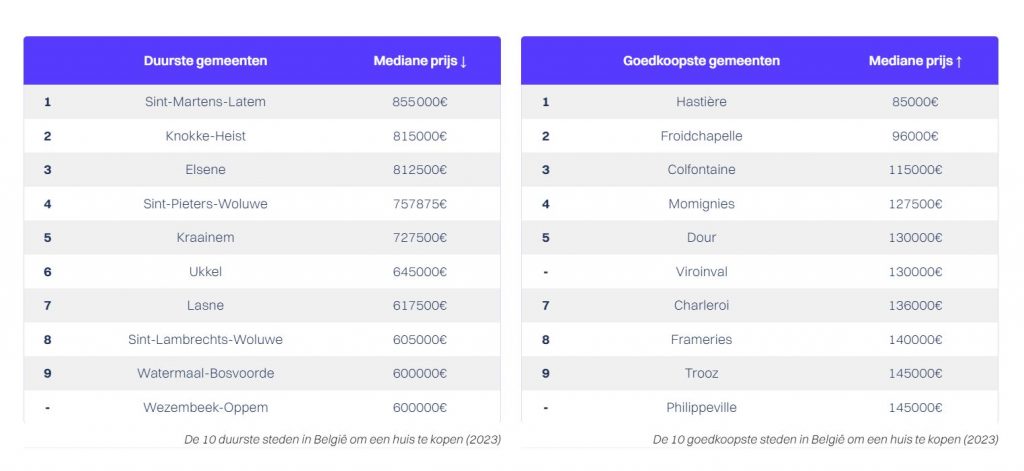Select the Watermaal-Bosvoorde row name

[x=205, y=374]
